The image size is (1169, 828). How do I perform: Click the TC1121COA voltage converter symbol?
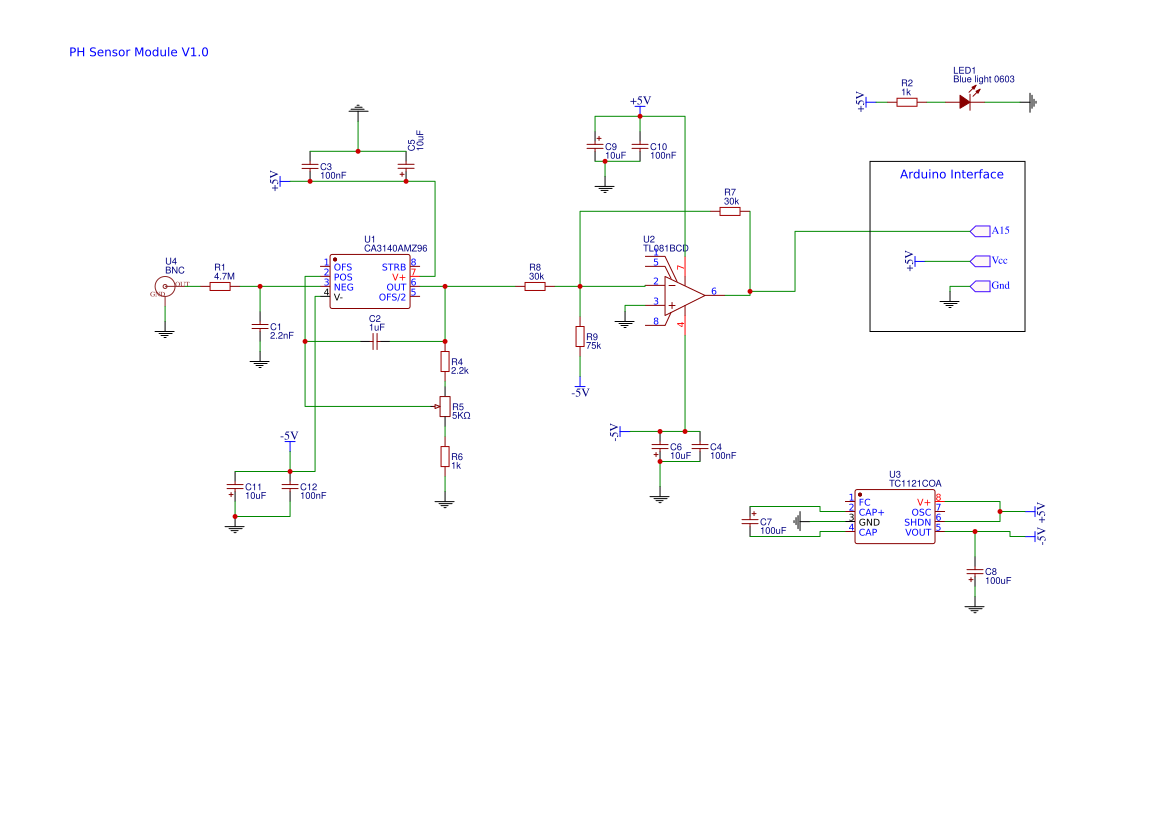coord(895,517)
